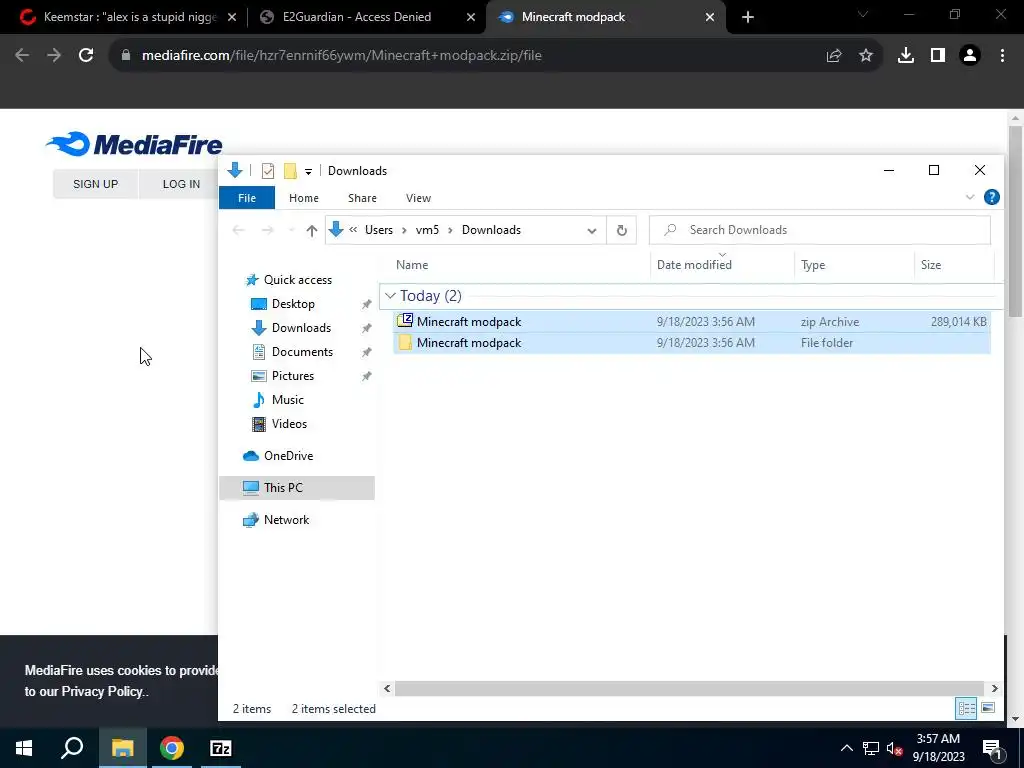This screenshot has width=1024, height=768.
Task: Go up one folder level arrow
Action: point(312,231)
